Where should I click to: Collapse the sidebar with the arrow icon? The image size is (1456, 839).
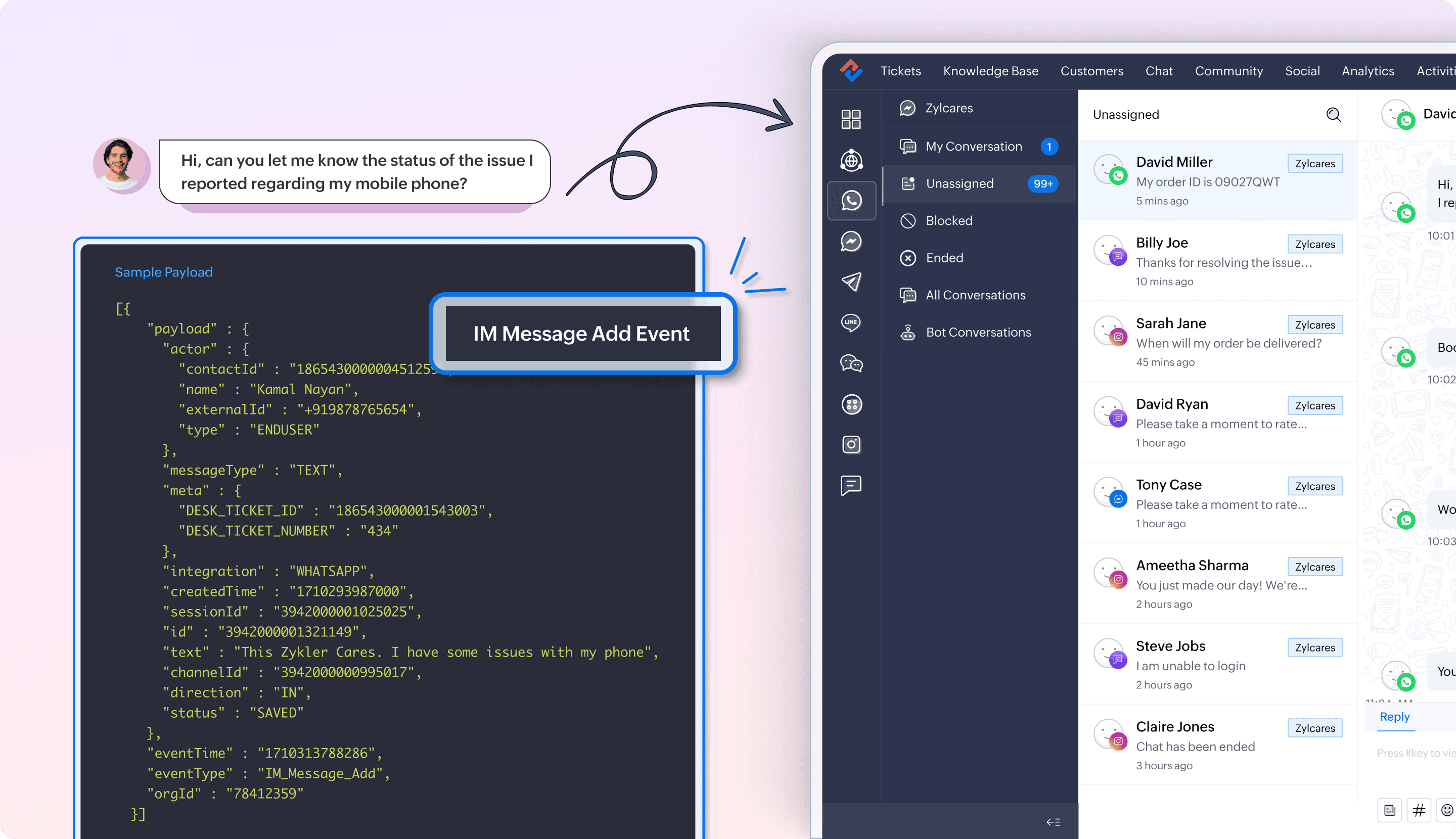(1053, 822)
